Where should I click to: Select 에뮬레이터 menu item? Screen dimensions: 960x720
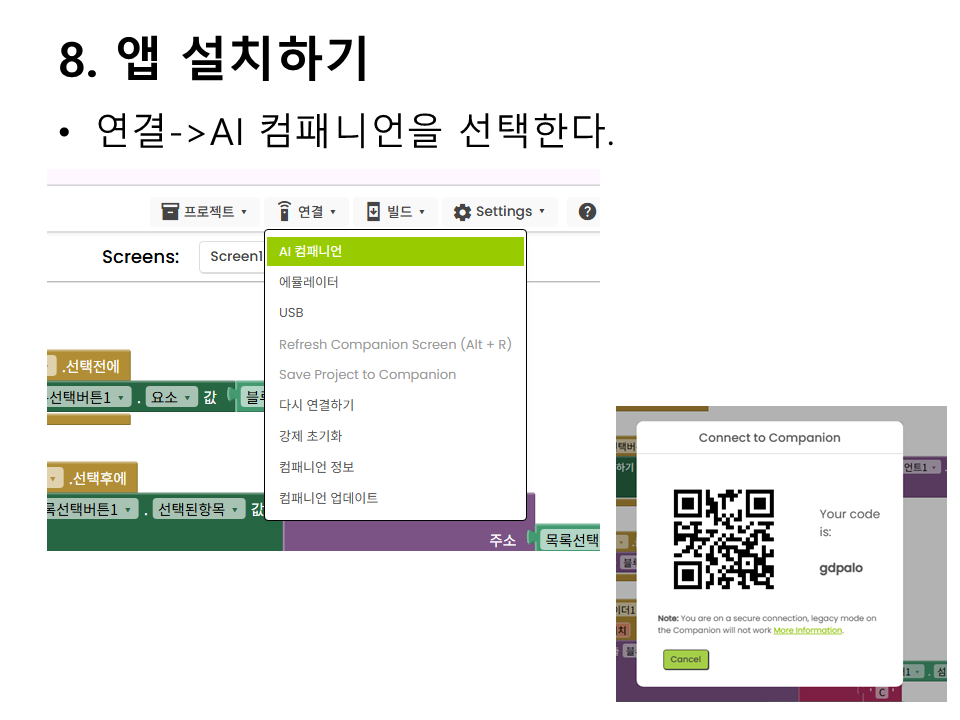click(x=396, y=282)
